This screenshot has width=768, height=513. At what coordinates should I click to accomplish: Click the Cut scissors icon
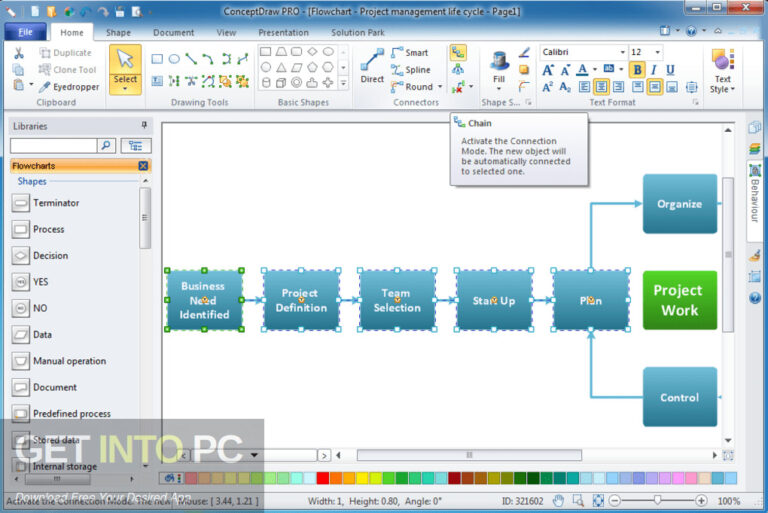[x=19, y=53]
